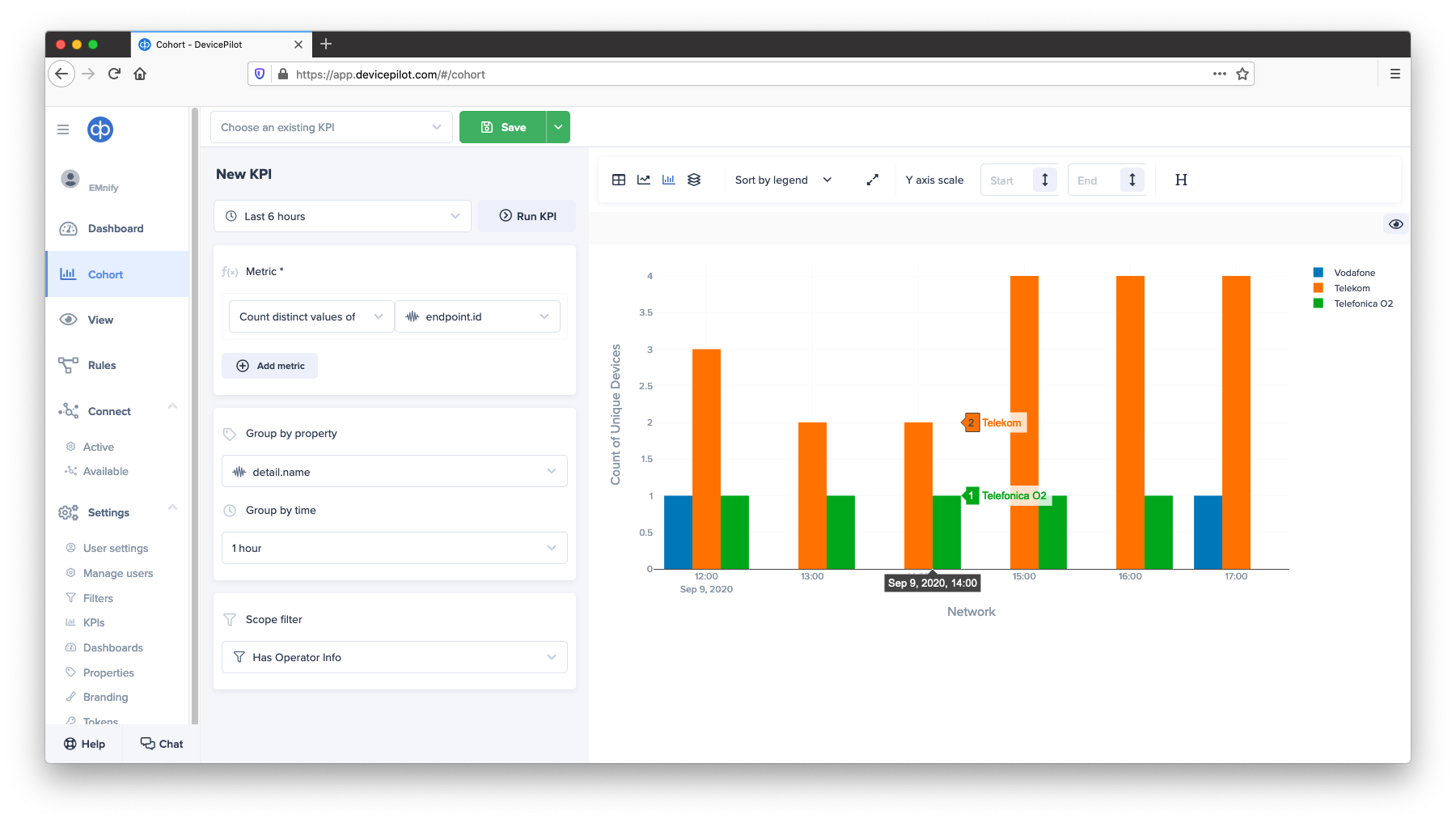
Task: Open Filters settings
Action: tap(98, 598)
